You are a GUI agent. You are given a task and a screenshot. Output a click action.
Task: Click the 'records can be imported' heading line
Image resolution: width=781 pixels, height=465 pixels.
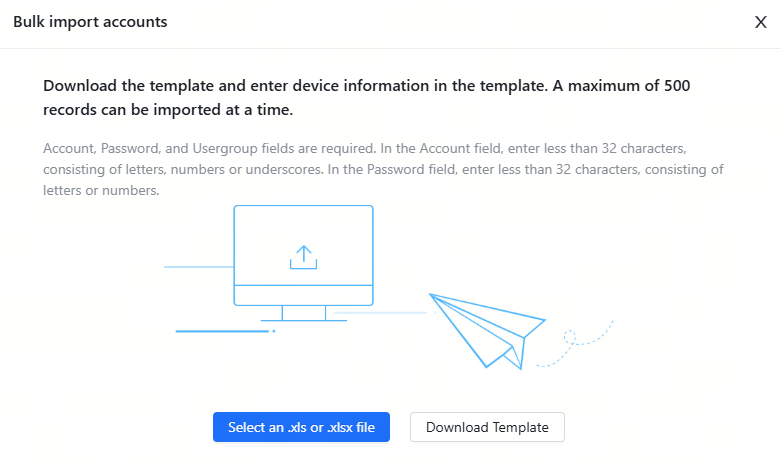pos(168,110)
